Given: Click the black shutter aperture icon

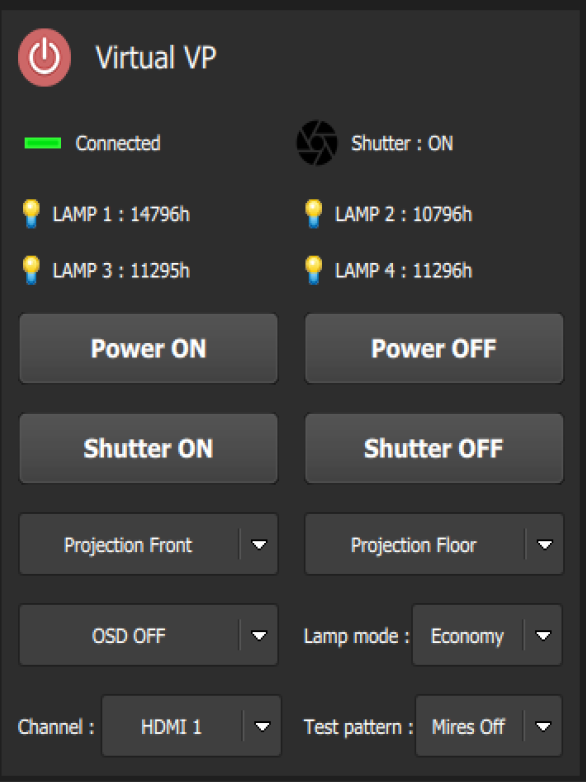Looking at the screenshot, I should click(x=317, y=143).
